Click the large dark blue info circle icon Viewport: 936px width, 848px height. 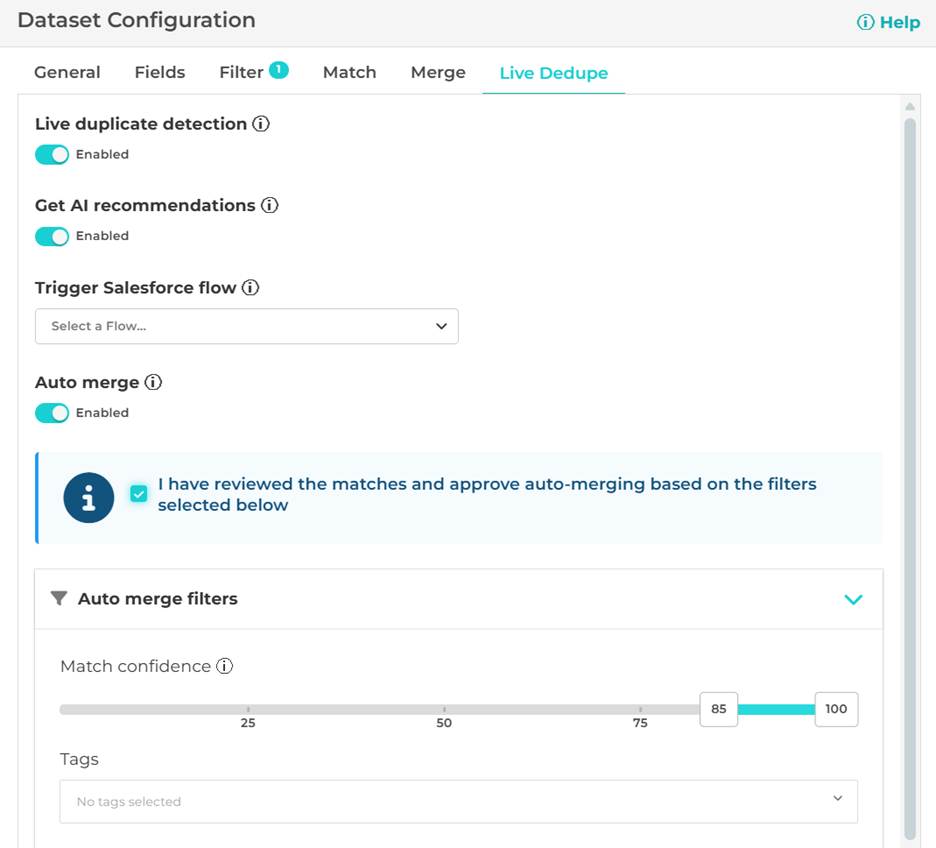click(x=88, y=497)
